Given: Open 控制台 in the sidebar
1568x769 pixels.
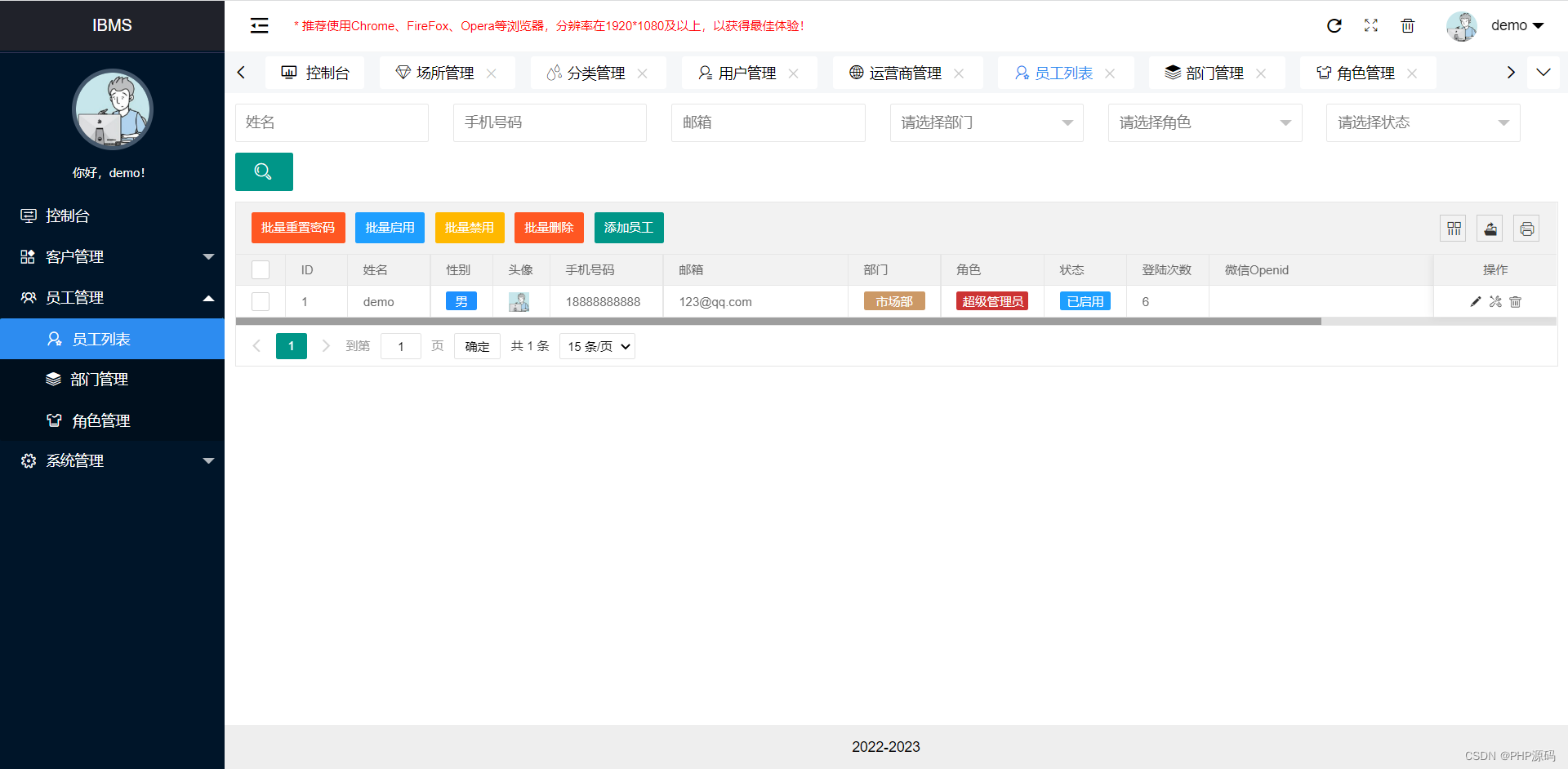Looking at the screenshot, I should click(x=112, y=216).
